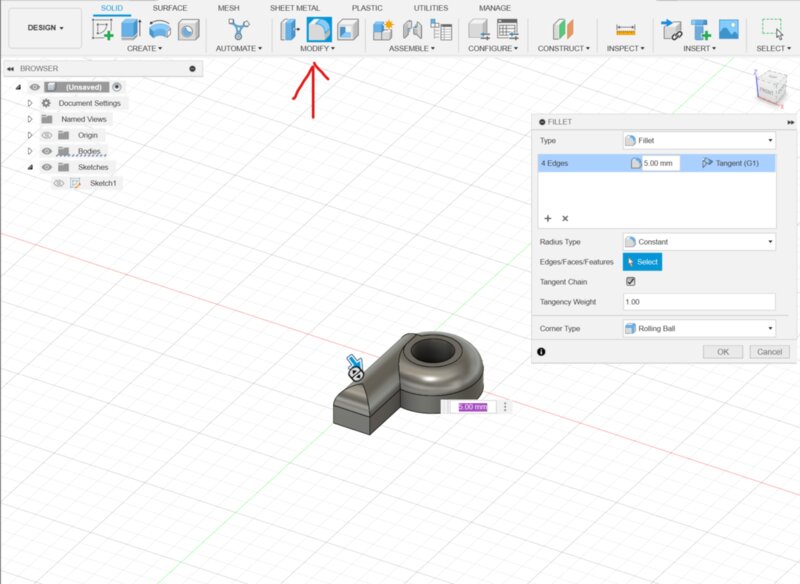Click the round options button in the Browser header
This screenshot has width=800, height=584.
click(x=192, y=68)
